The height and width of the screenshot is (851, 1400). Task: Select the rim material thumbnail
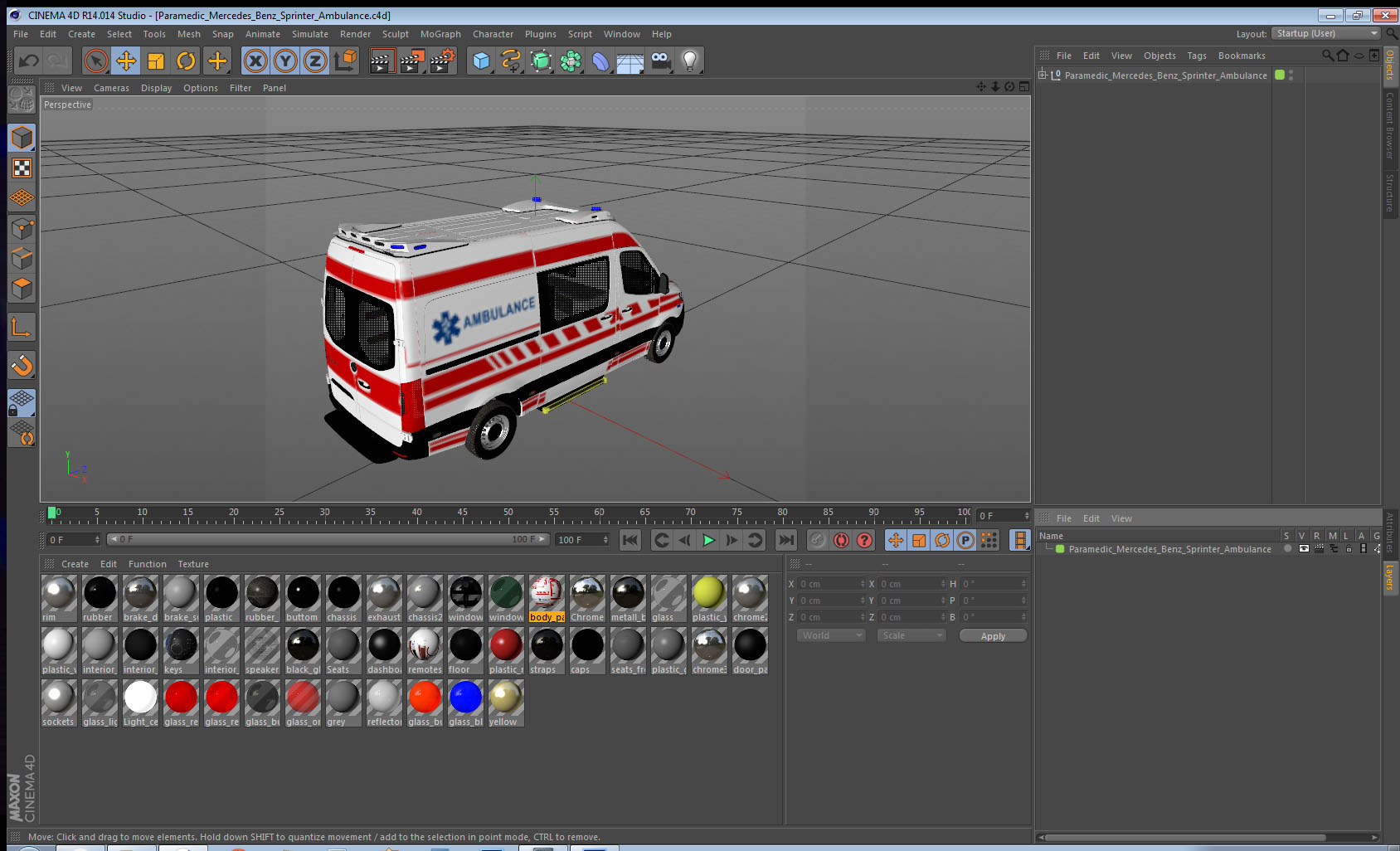pyautogui.click(x=59, y=598)
